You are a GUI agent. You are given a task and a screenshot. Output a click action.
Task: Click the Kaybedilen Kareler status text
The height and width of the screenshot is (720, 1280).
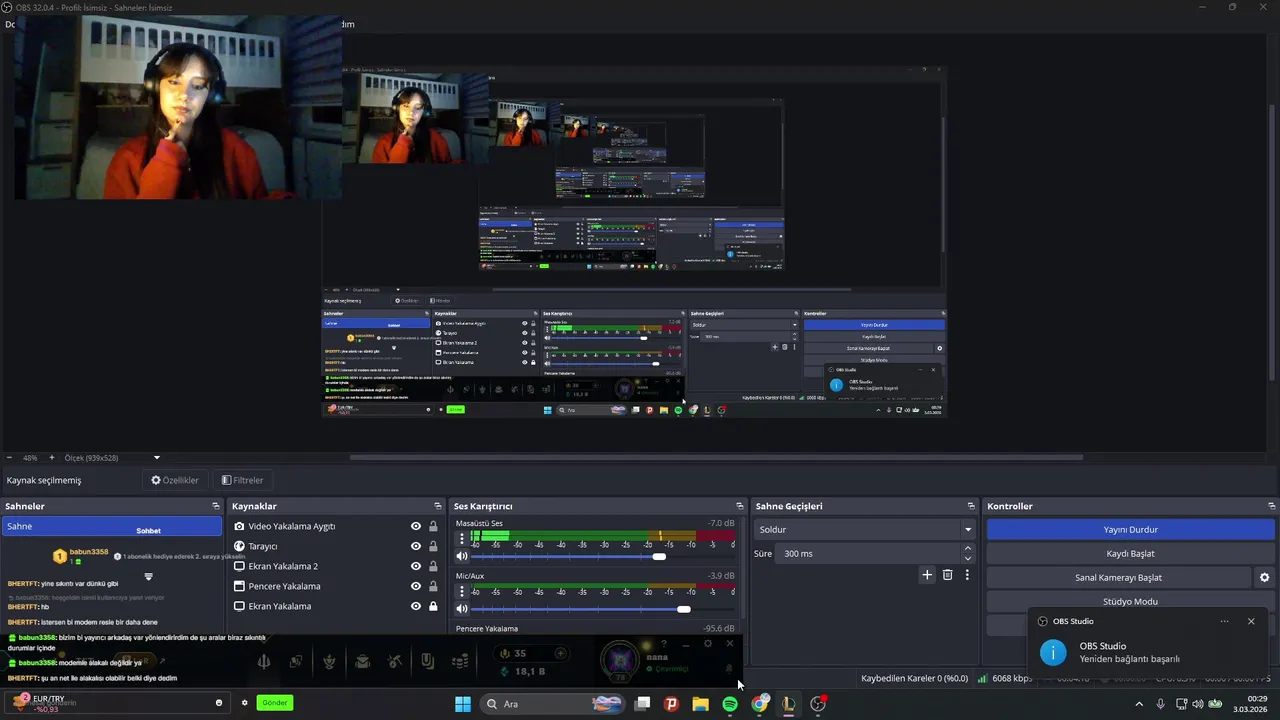[x=914, y=678]
